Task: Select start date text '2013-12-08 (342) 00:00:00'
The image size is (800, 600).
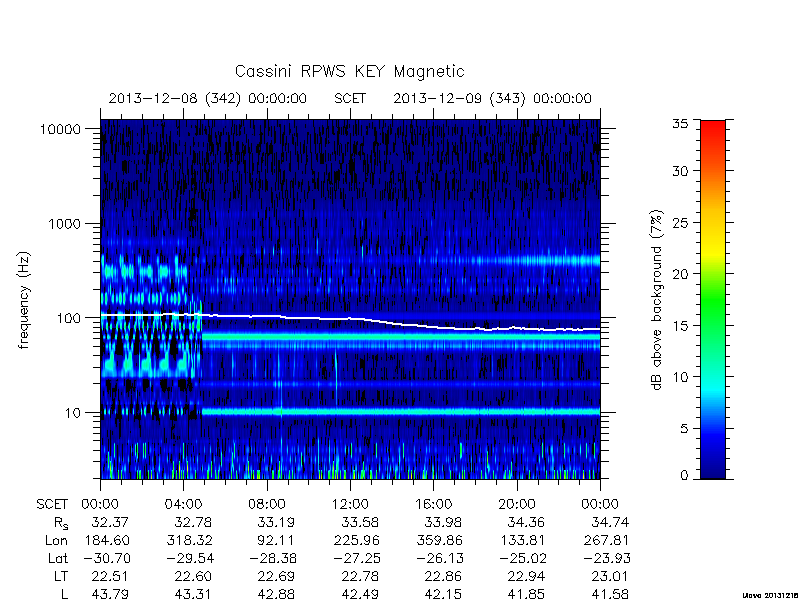Action: coord(208,98)
